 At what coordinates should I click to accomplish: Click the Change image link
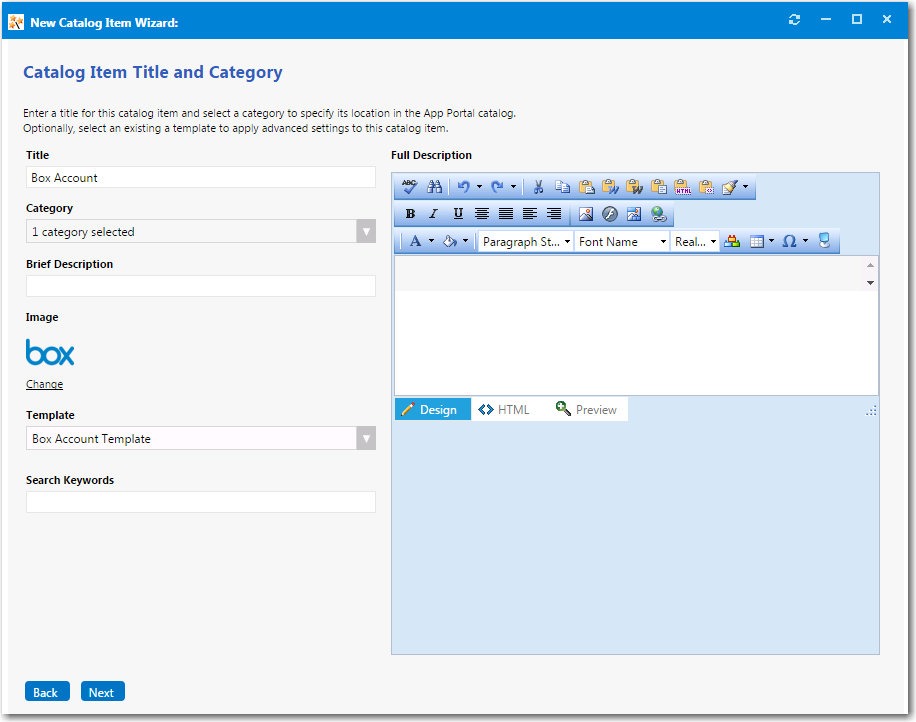(44, 384)
